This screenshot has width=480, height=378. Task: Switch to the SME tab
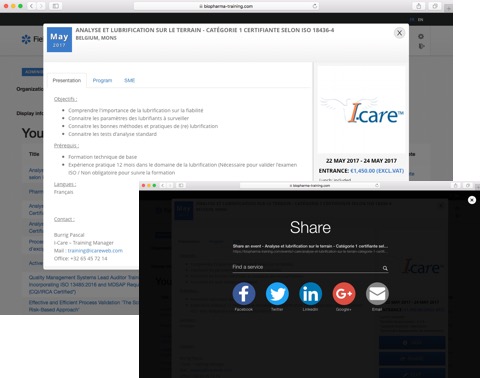click(129, 80)
